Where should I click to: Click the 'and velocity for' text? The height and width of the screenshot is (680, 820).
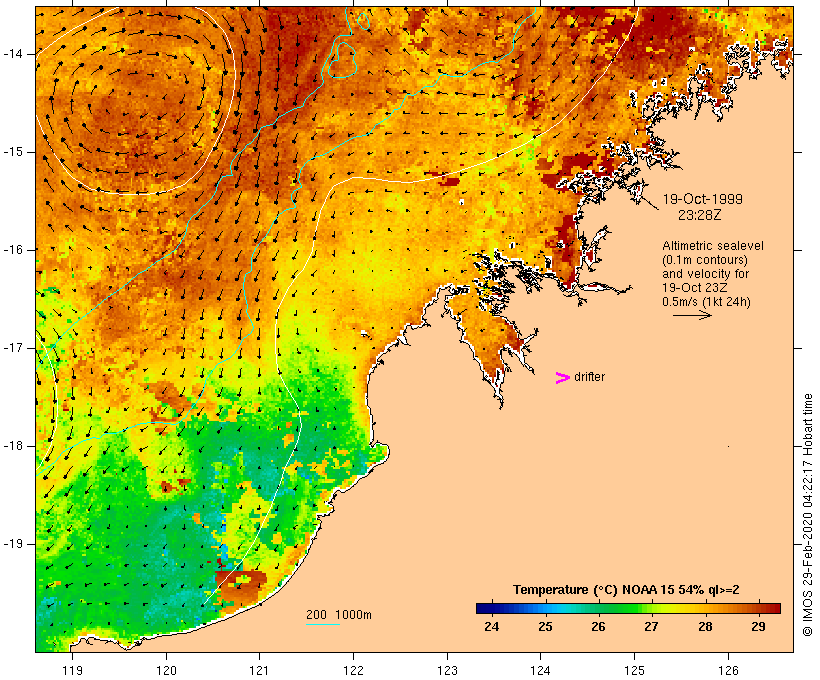[x=705, y=274]
